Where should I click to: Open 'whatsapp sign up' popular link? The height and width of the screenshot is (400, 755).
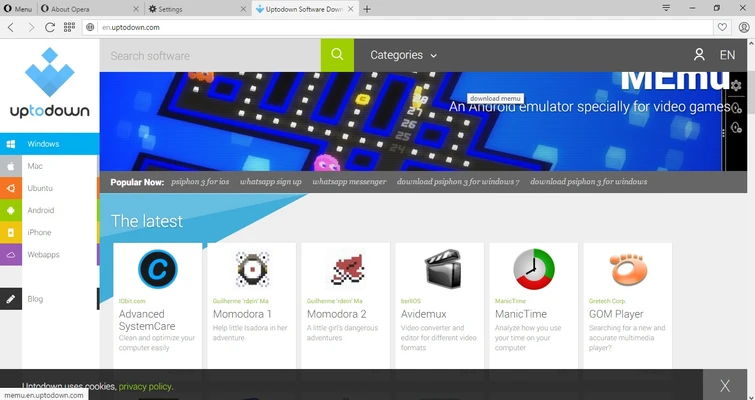point(271,182)
